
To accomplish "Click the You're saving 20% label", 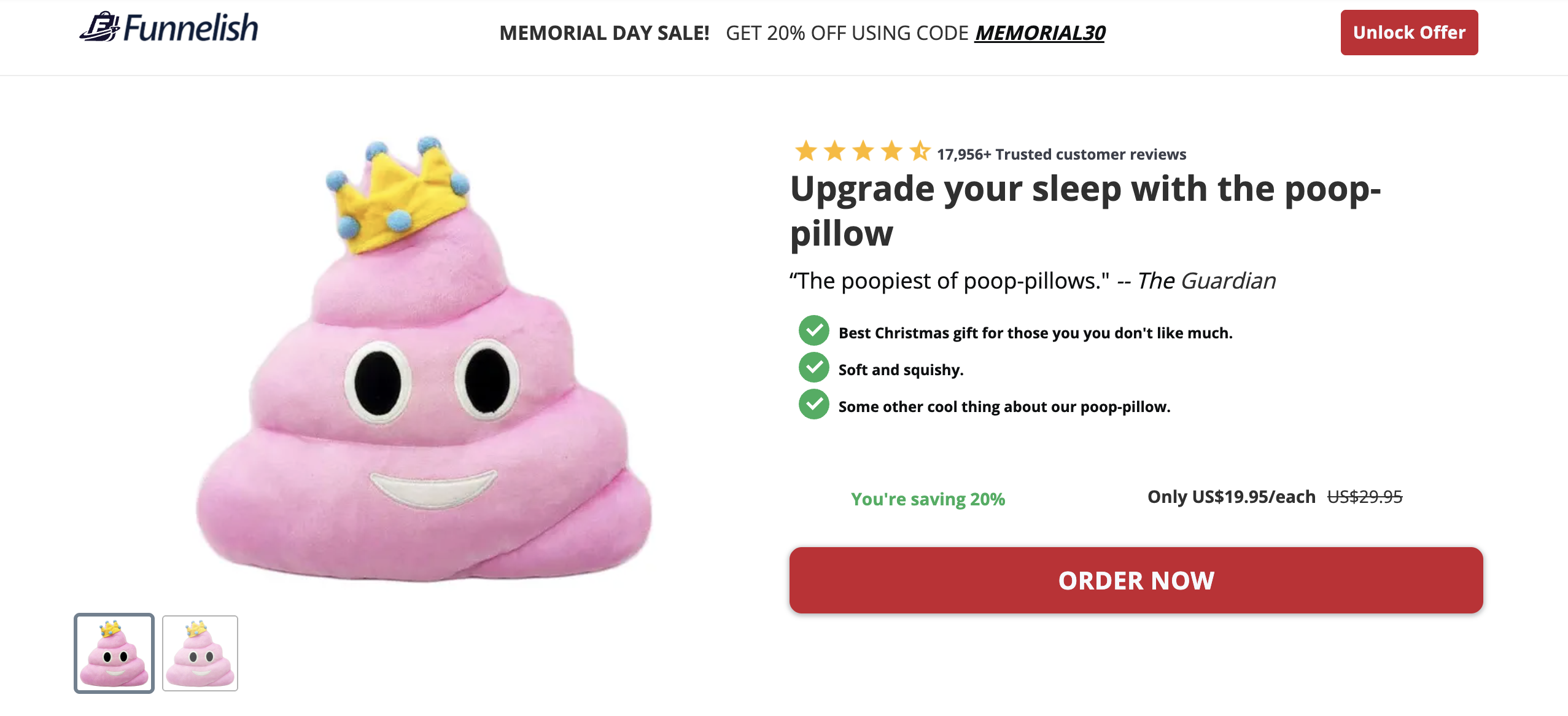I will tap(928, 499).
